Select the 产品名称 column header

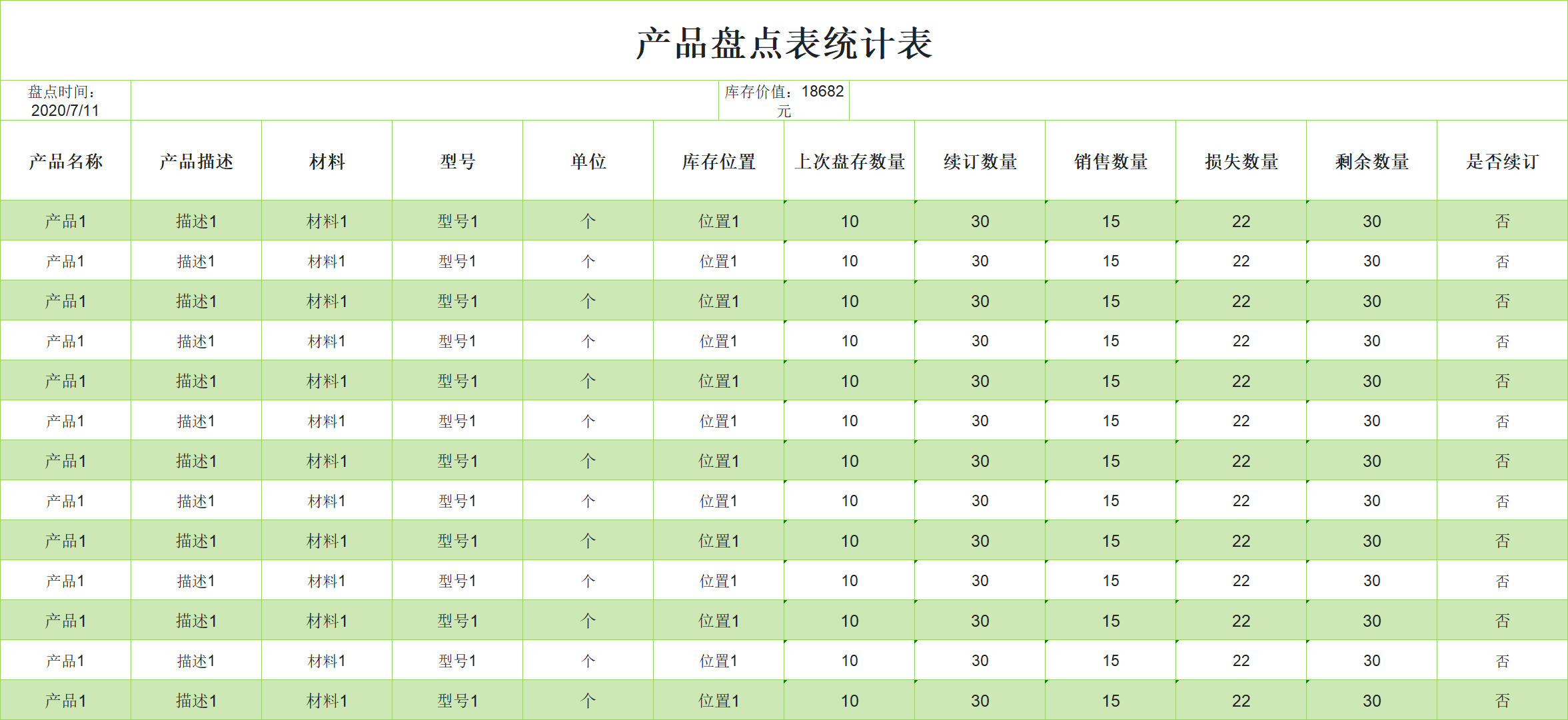point(65,161)
